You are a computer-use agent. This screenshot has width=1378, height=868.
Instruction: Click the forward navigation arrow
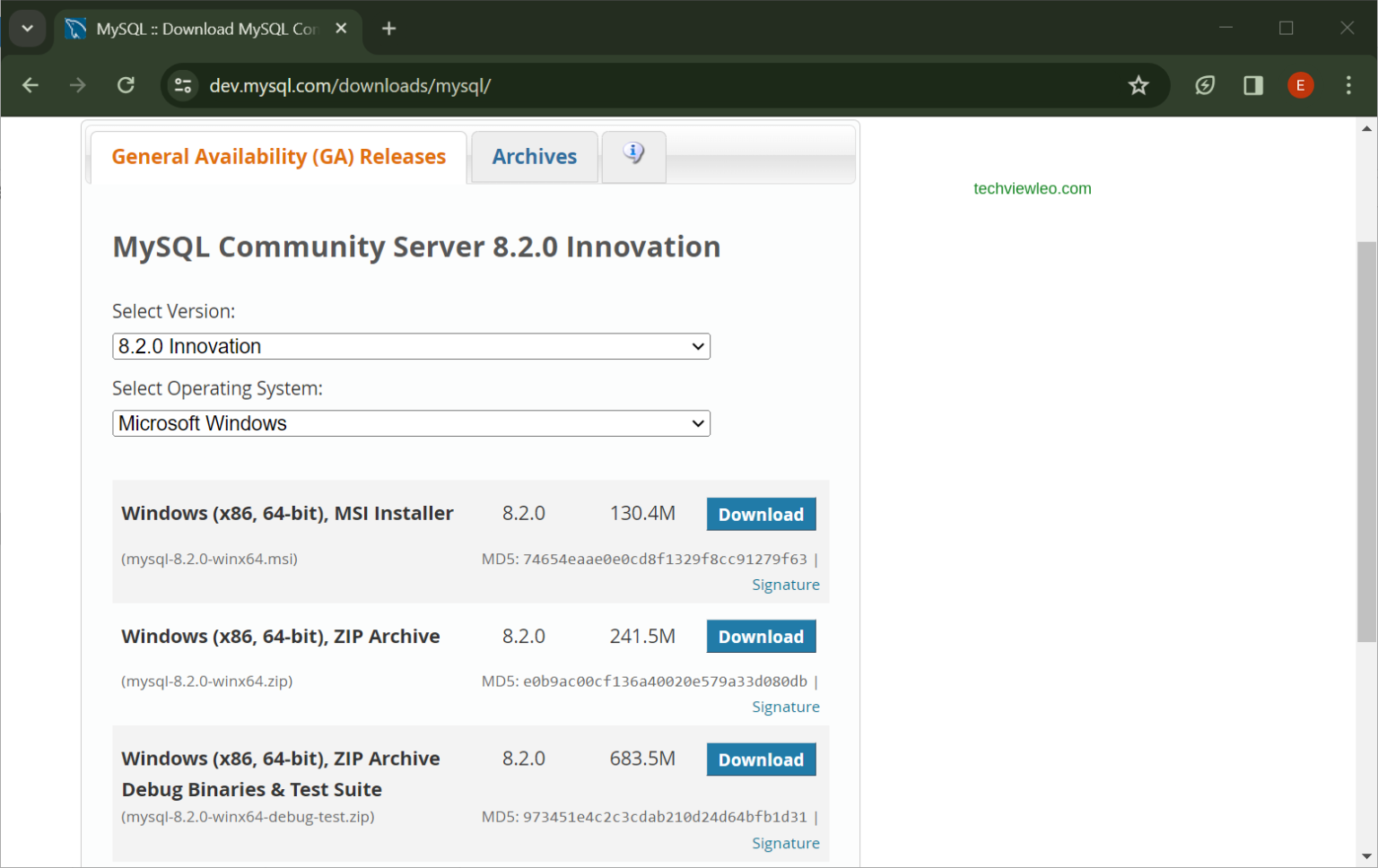78,85
